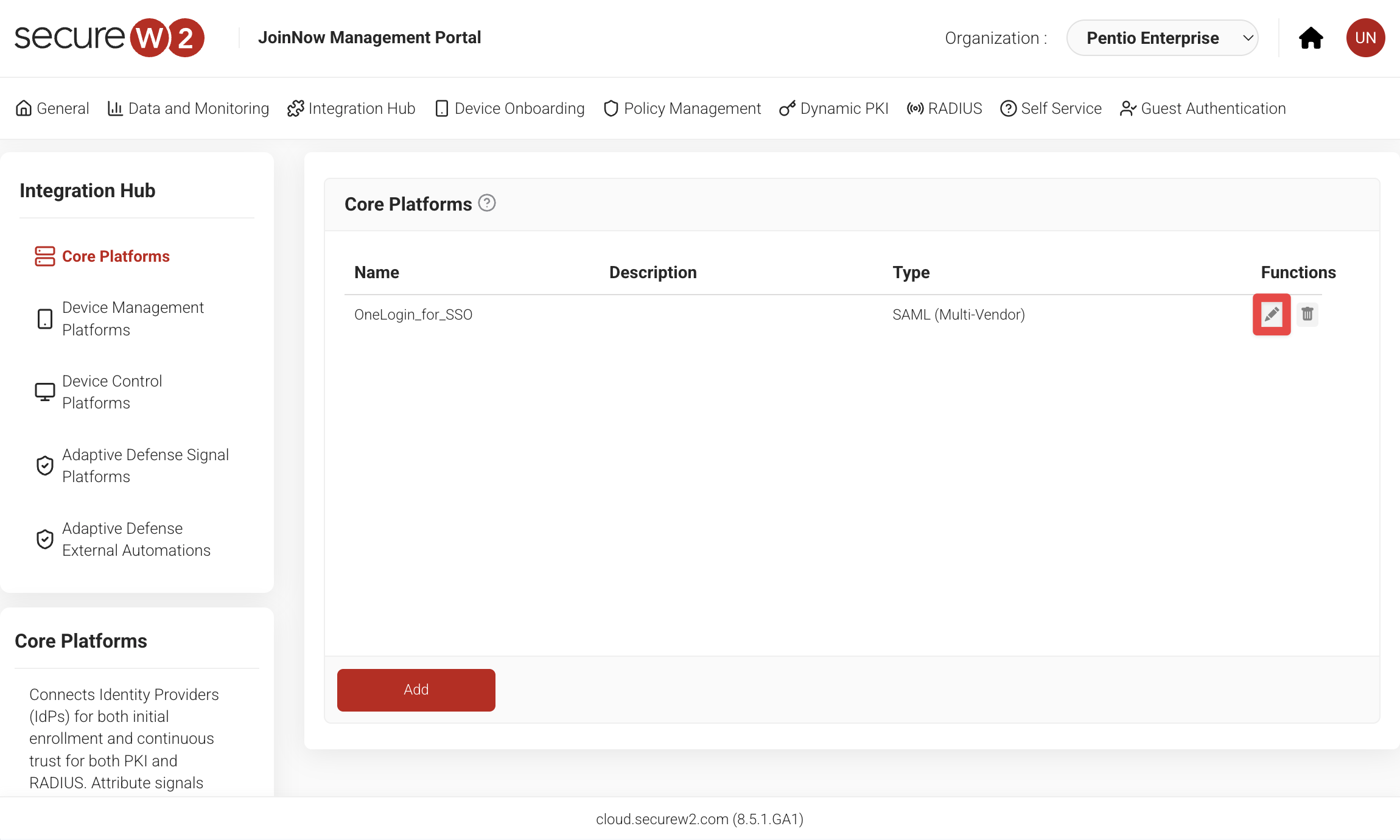Open the General menu
This screenshot has width=1400, height=840.
pyautogui.click(x=52, y=108)
